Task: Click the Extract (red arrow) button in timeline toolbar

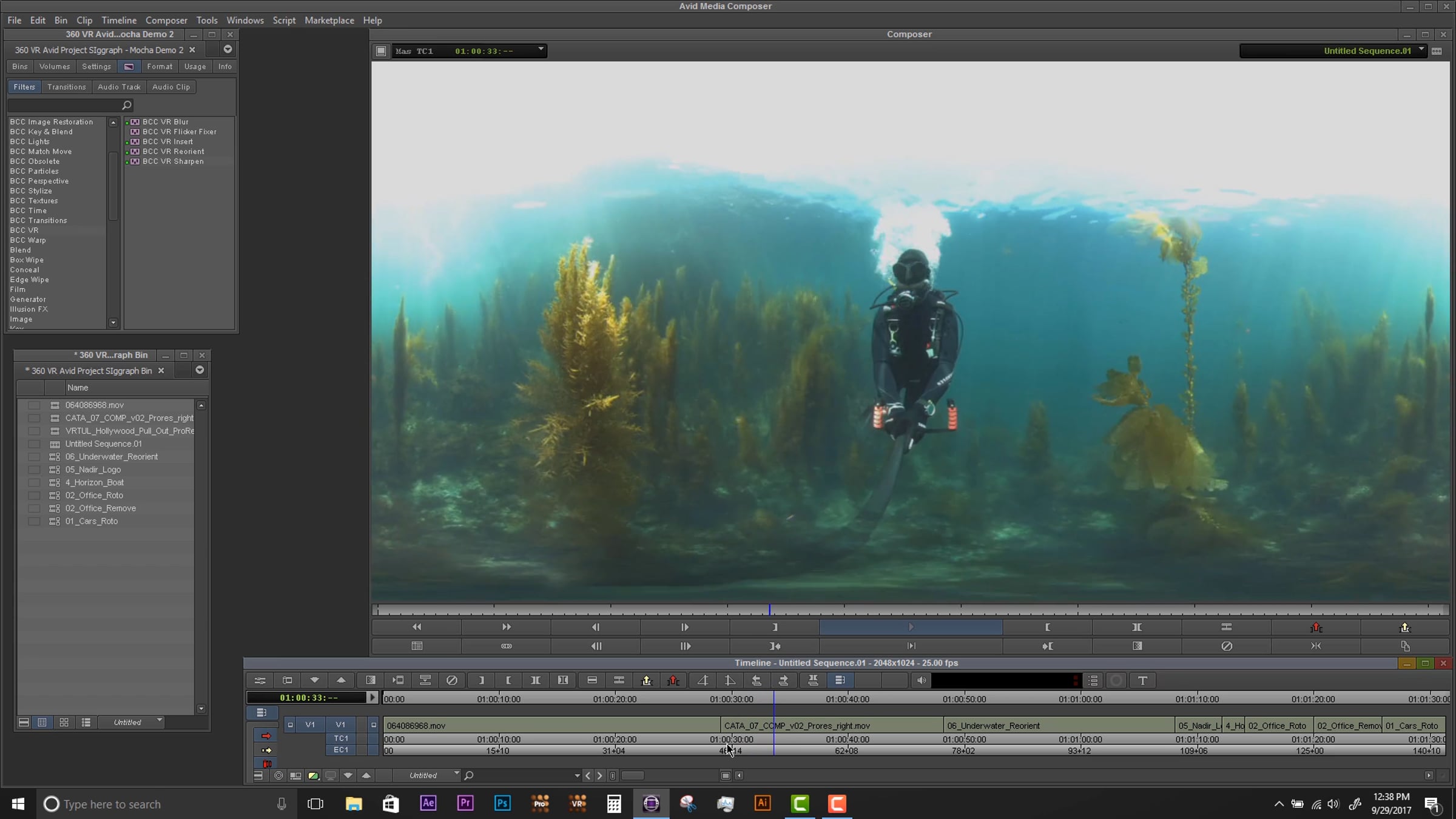Action: [673, 681]
